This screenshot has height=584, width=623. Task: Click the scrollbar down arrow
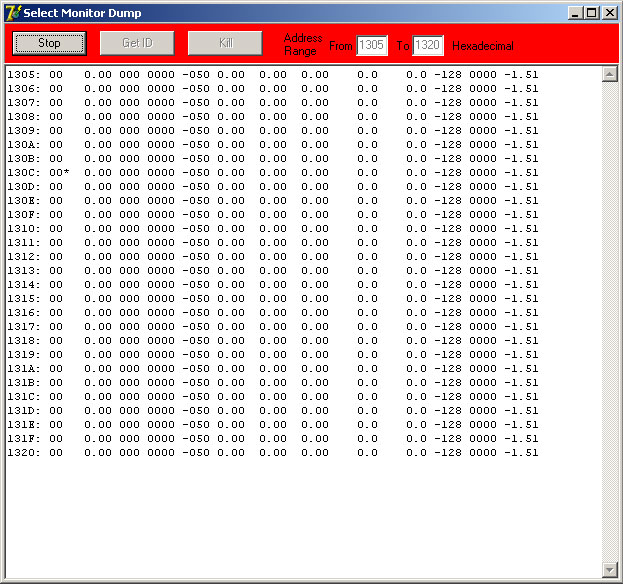(x=609, y=570)
